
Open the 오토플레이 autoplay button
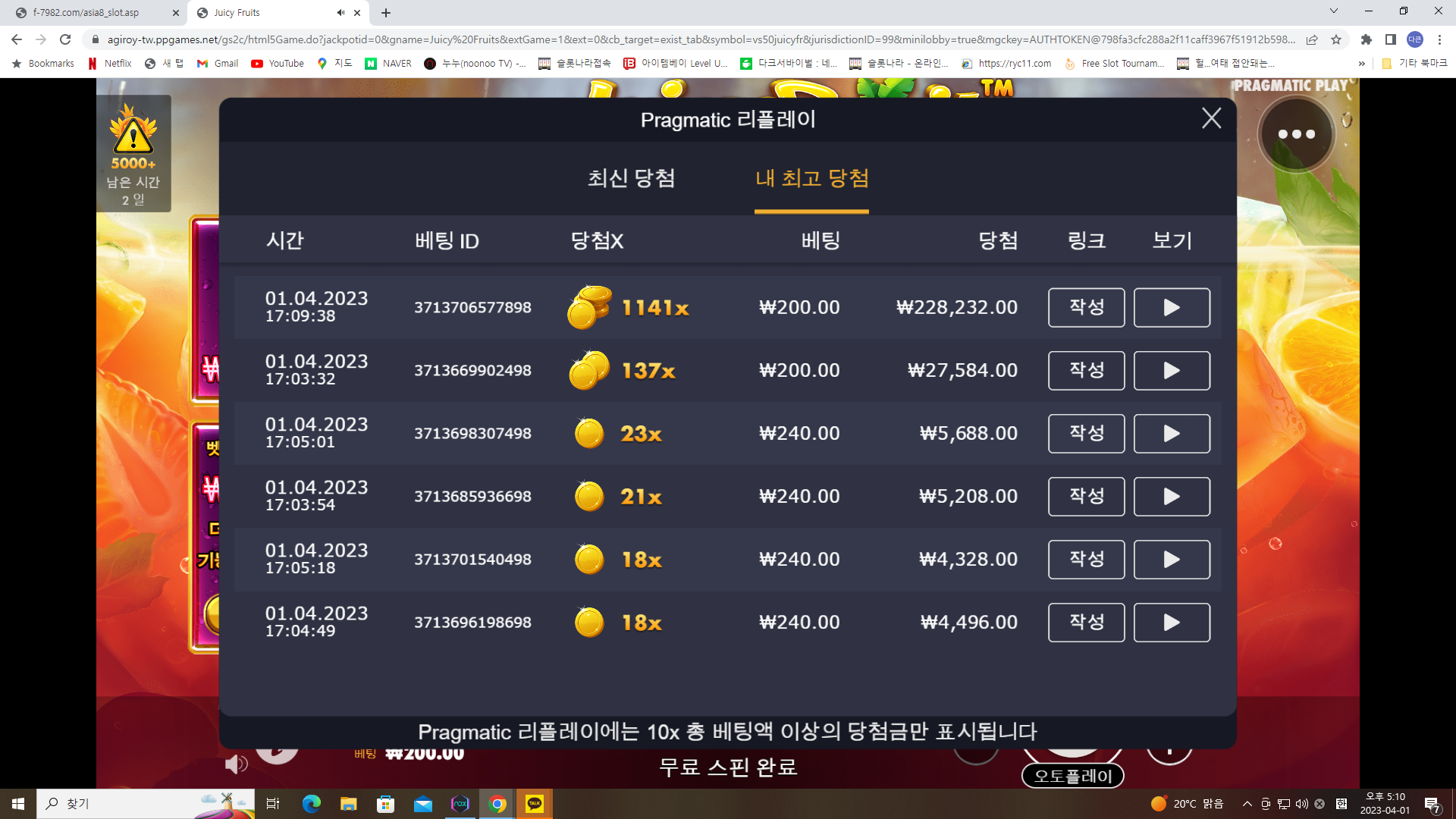(x=1072, y=776)
